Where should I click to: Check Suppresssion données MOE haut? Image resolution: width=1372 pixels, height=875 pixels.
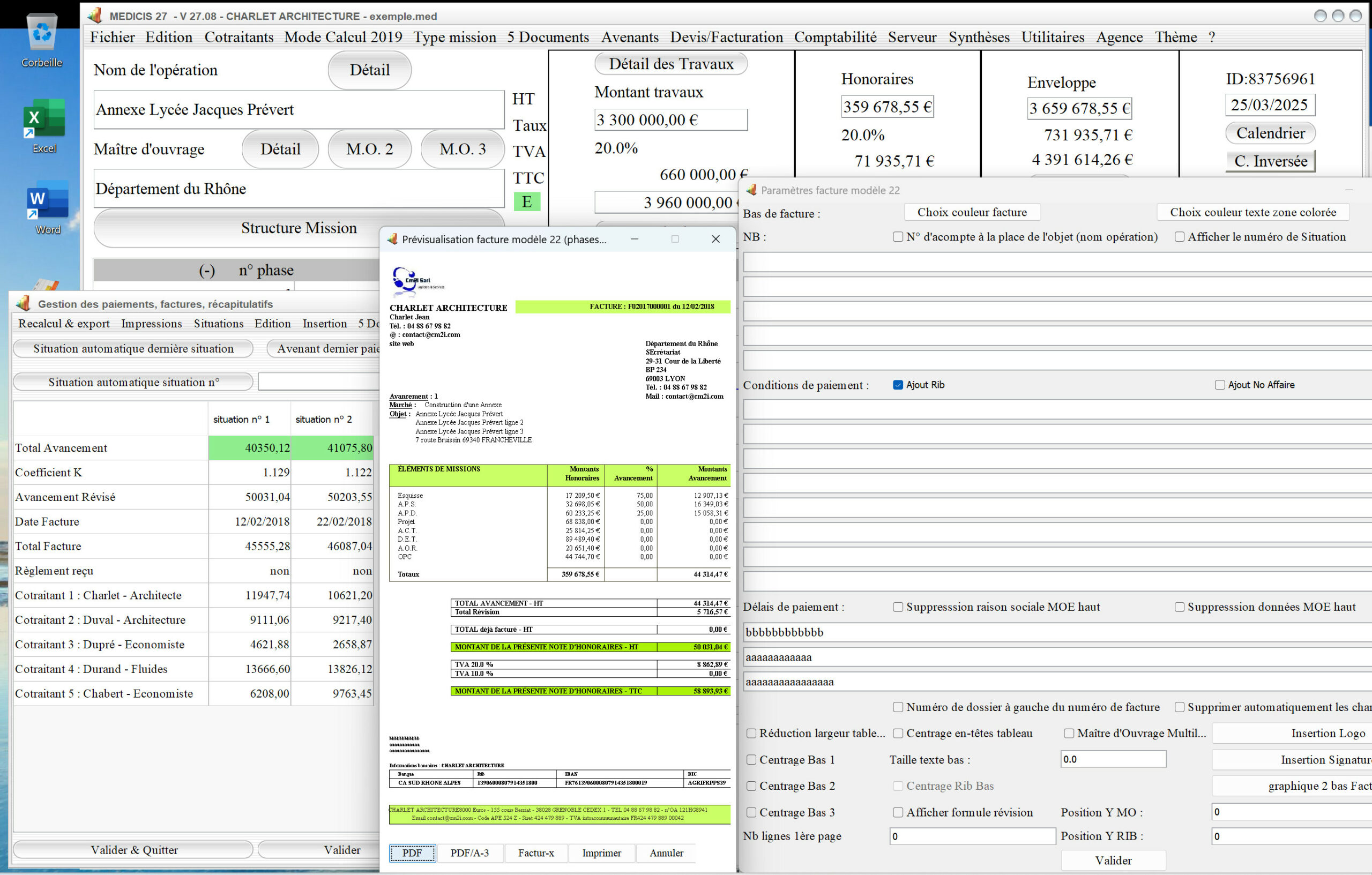pyautogui.click(x=1180, y=607)
